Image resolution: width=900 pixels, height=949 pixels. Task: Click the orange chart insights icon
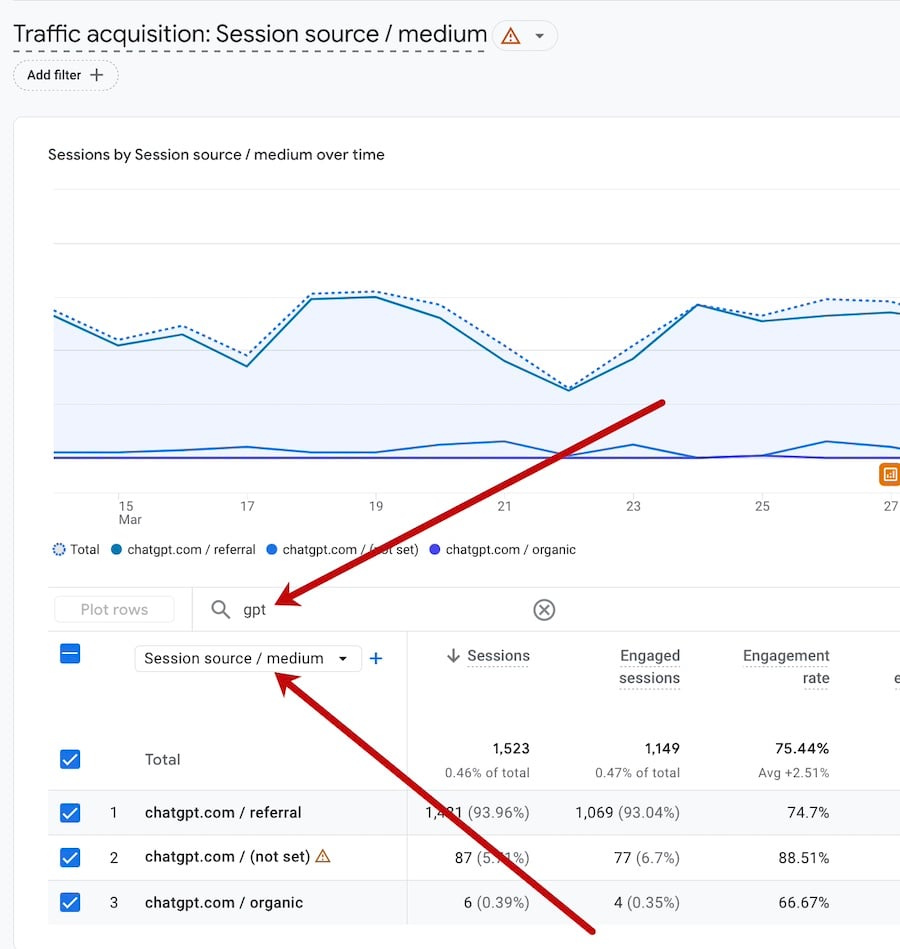889,474
